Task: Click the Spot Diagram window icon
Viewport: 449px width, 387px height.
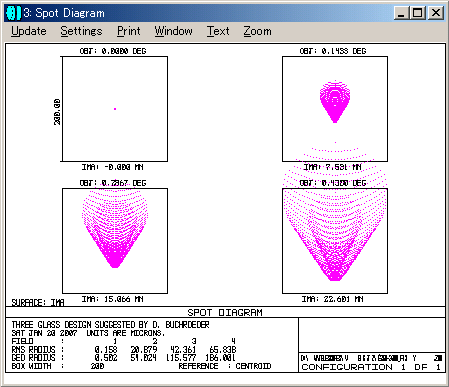Action: 13,13
